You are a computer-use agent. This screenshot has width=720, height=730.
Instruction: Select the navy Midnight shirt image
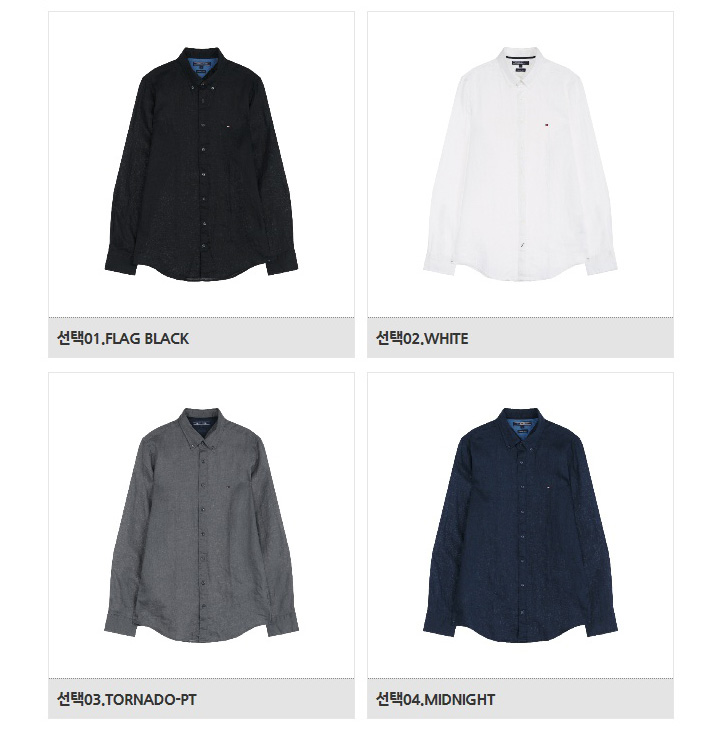pos(520,525)
